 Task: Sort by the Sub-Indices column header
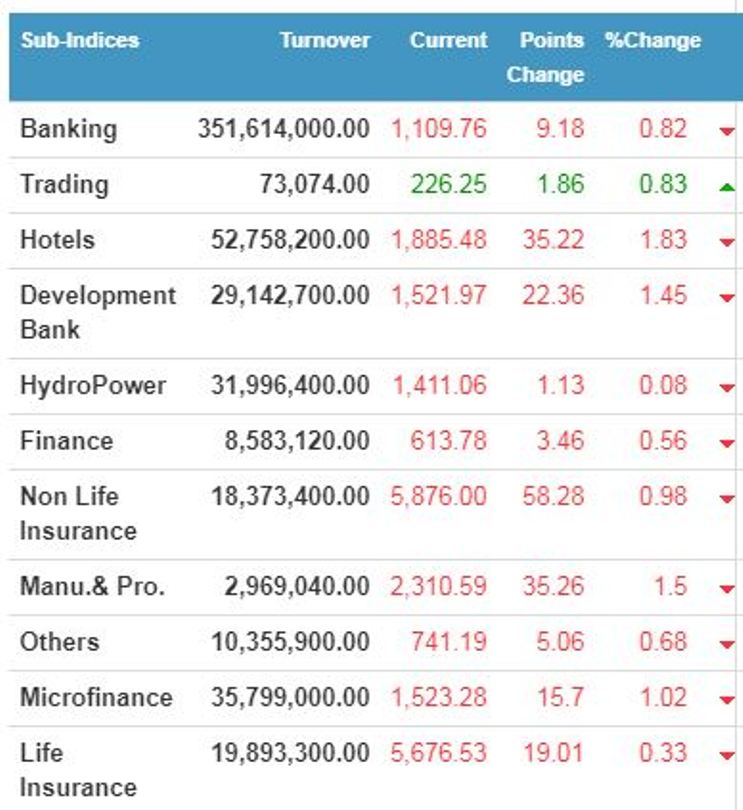(x=79, y=41)
